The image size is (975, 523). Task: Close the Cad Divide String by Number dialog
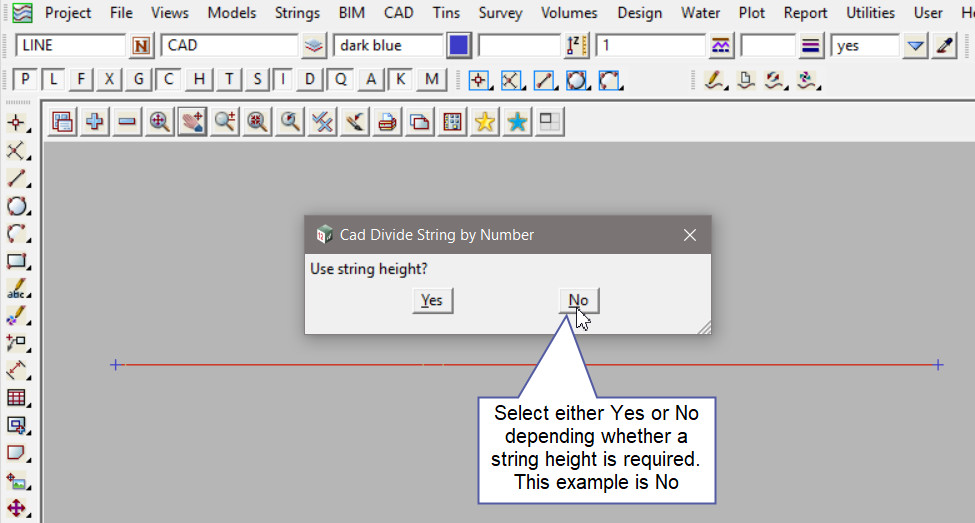pyautogui.click(x=690, y=235)
